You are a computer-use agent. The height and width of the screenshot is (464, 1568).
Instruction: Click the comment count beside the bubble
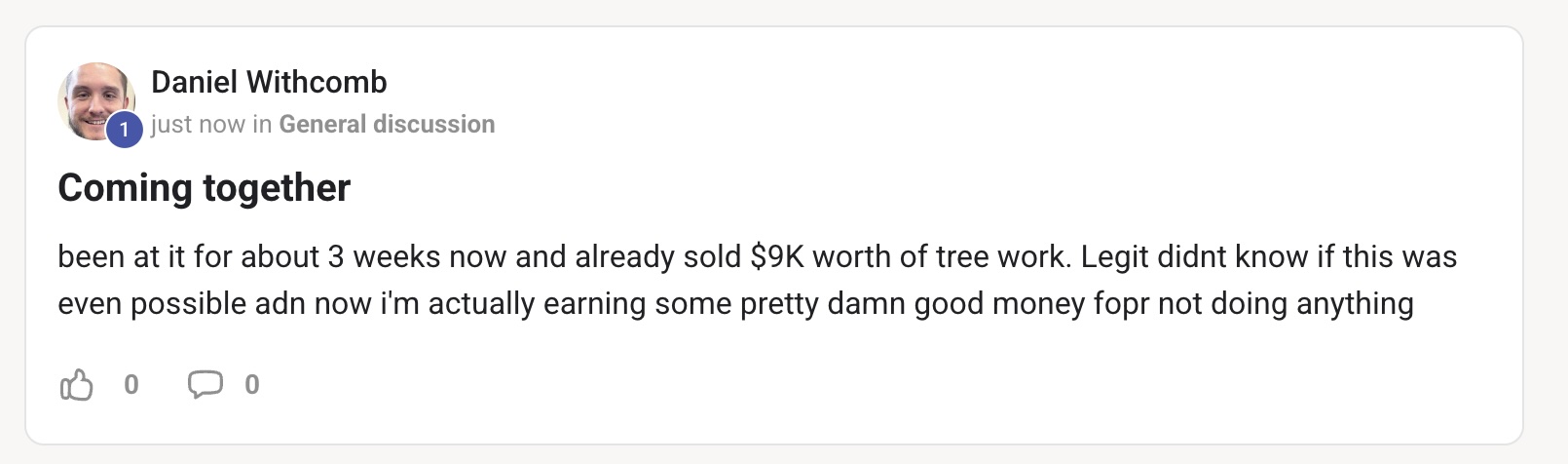tap(252, 385)
